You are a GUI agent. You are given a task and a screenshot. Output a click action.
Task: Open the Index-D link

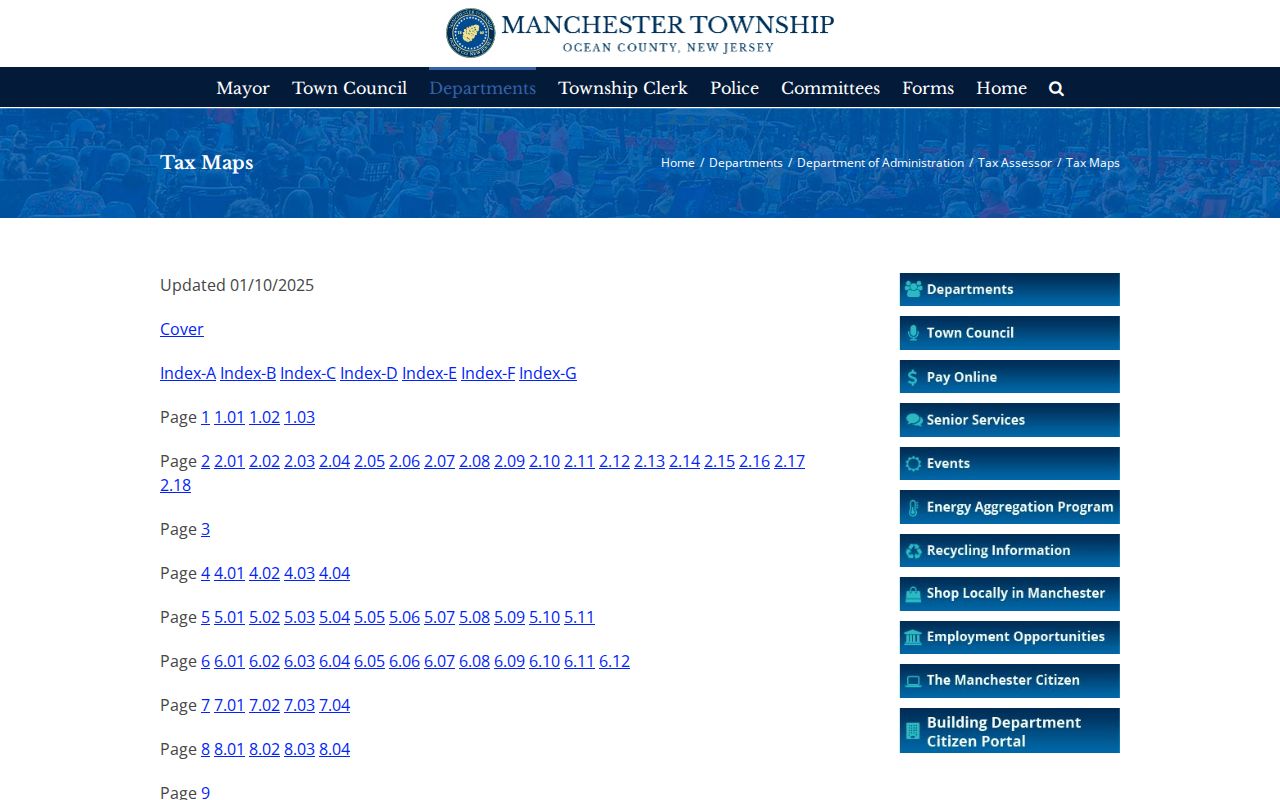[369, 373]
